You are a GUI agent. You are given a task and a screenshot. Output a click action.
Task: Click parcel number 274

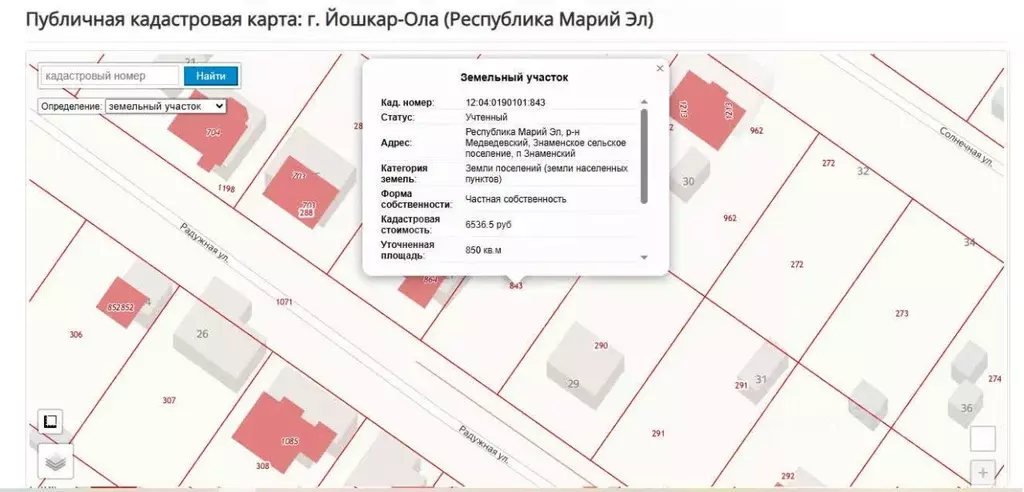coord(995,379)
